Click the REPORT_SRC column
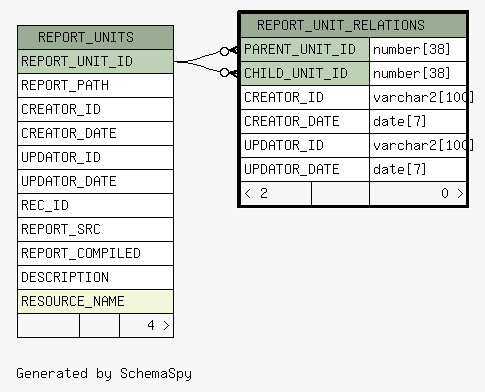This screenshot has height=392, width=485. tap(95, 229)
